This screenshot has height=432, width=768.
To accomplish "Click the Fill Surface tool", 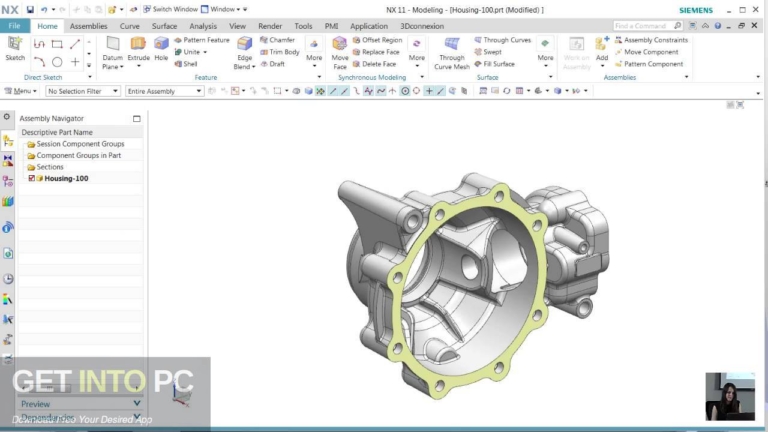I will [x=494, y=64].
